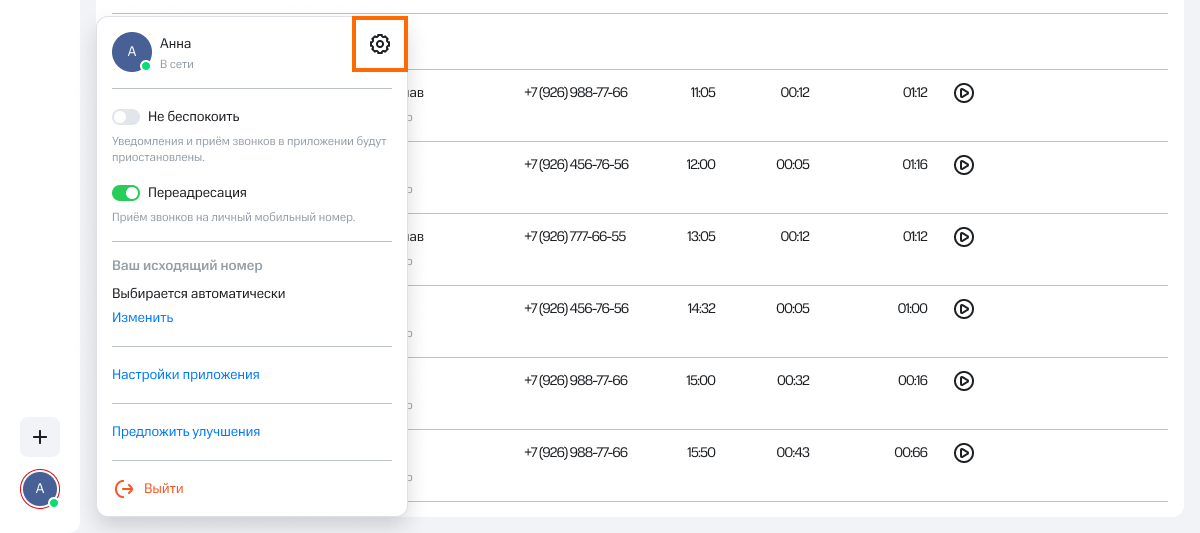The image size is (1200, 533).
Task: Play the recording of the 14:32 call
Action: point(963,309)
